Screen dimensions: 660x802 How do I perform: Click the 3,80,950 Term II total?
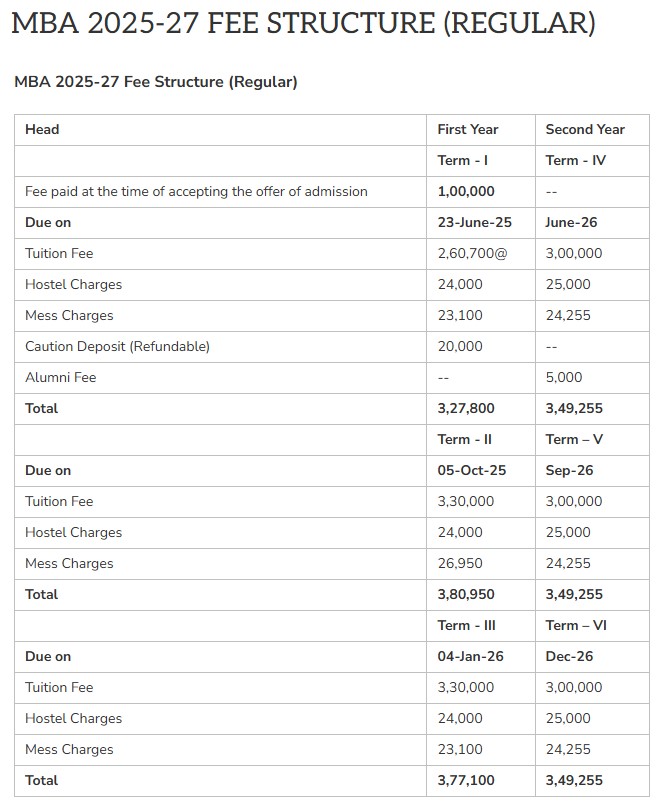tap(466, 594)
